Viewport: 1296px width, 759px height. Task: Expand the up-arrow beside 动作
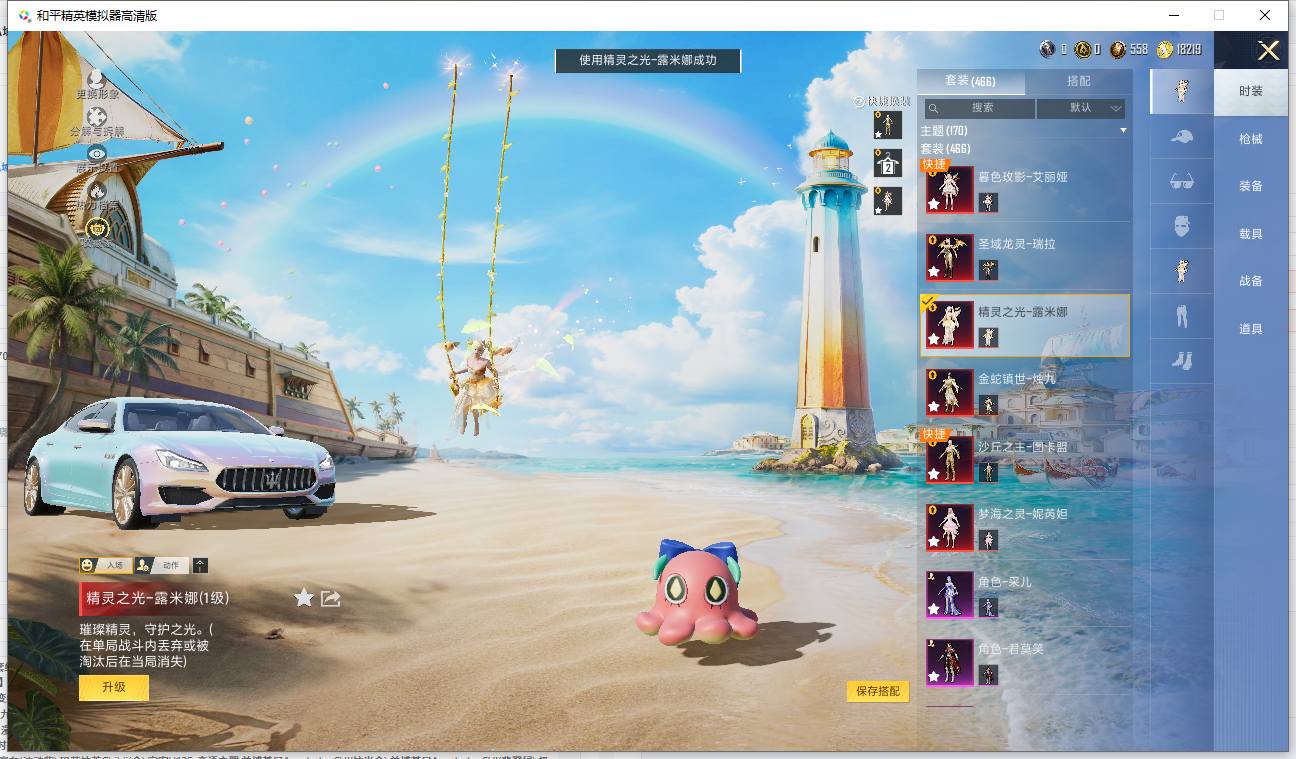click(x=200, y=565)
